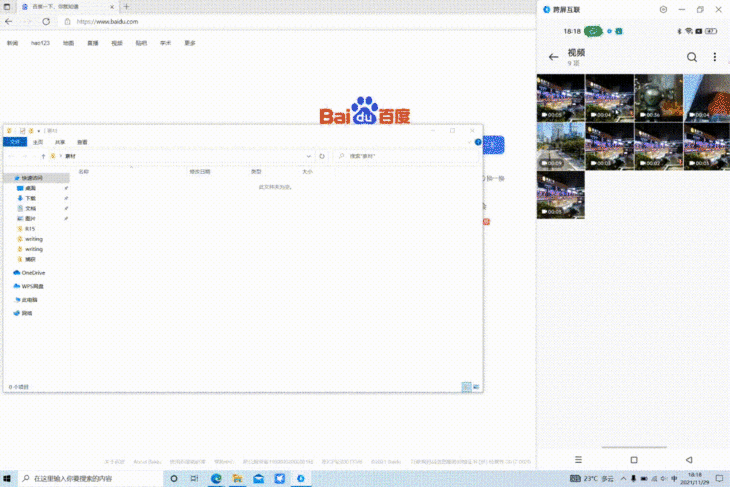
Task: Select 此电脑 in the navigation pane
Action: [29, 300]
